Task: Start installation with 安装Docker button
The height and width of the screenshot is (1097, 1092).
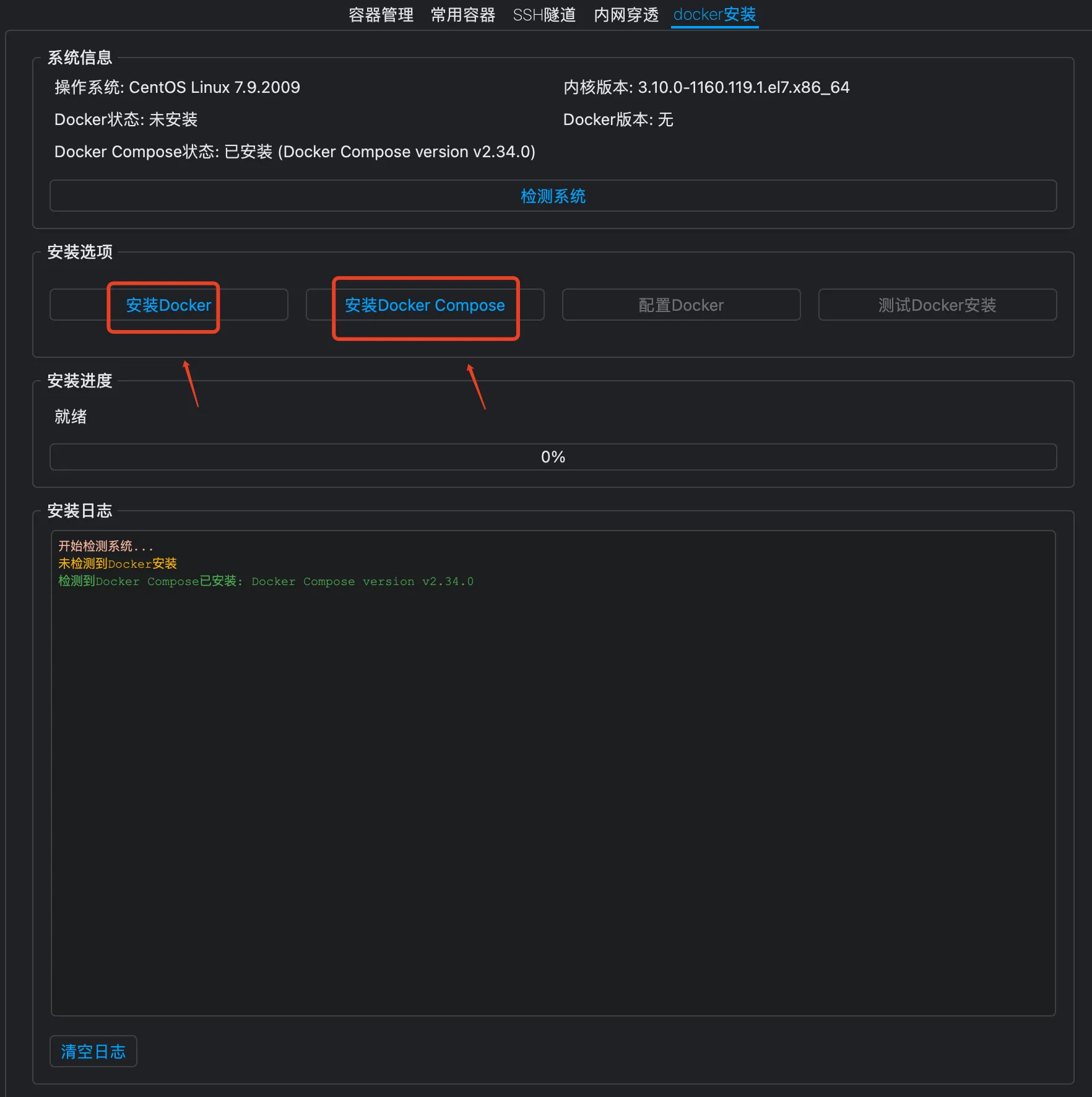Action: (169, 305)
